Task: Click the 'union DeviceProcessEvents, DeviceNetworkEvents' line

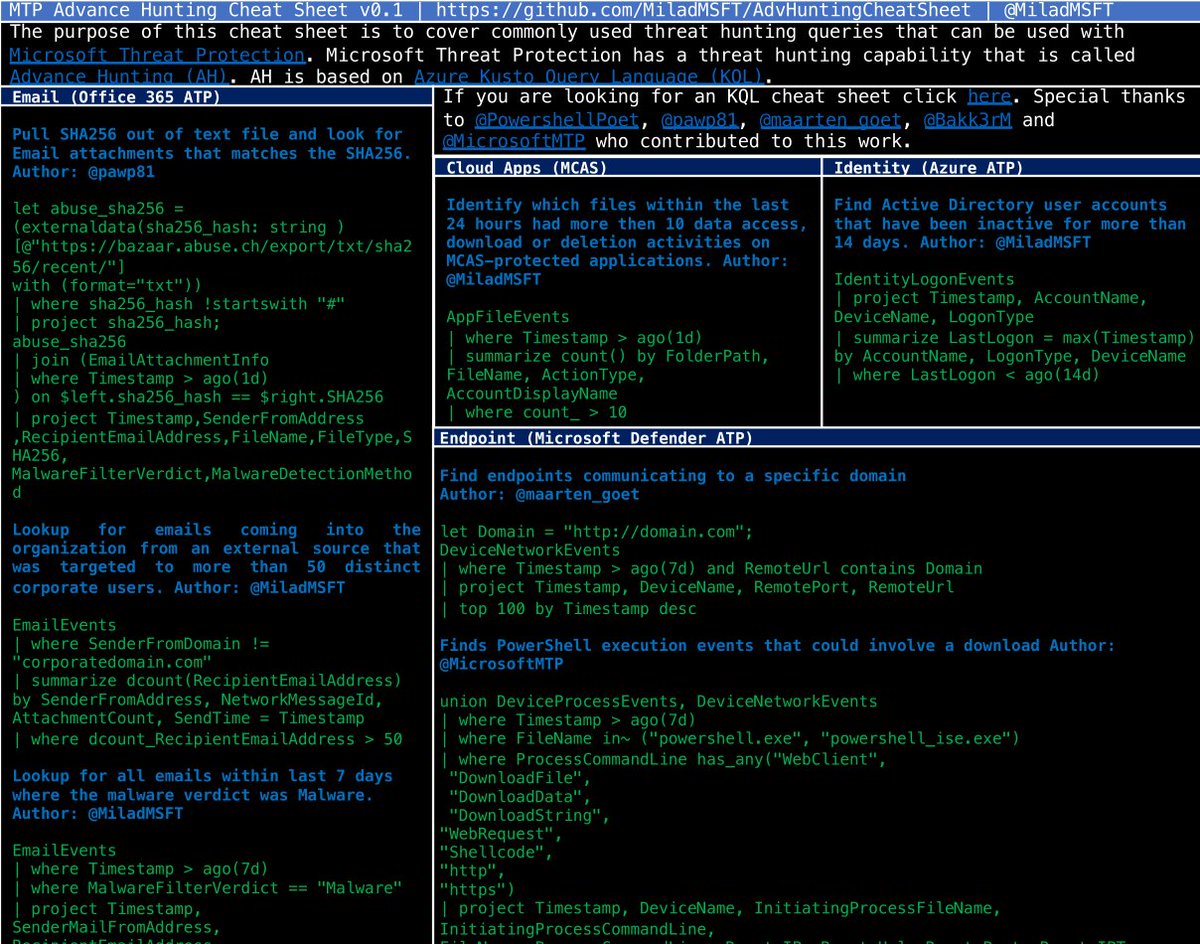Action: pyautogui.click(x=658, y=702)
